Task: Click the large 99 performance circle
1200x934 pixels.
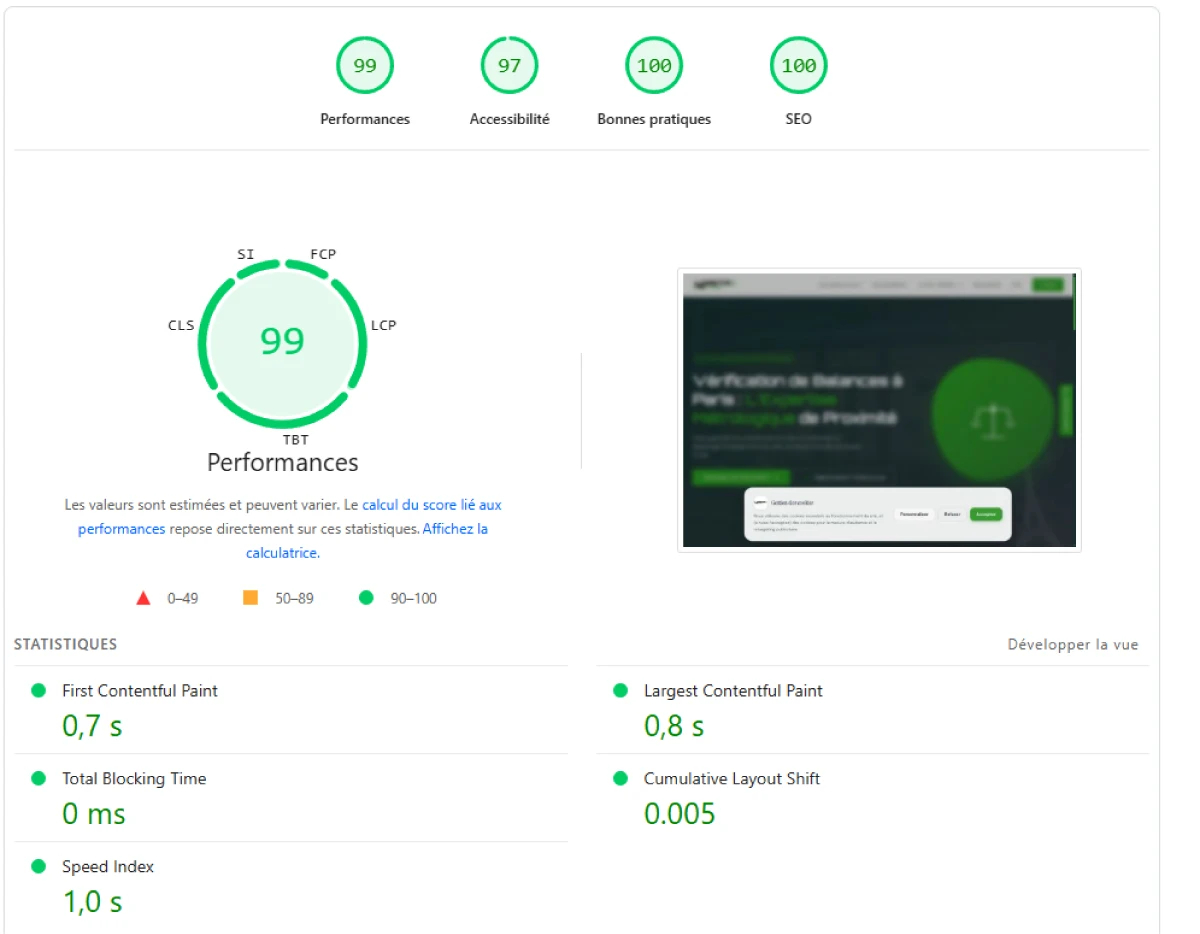Action: click(282, 341)
